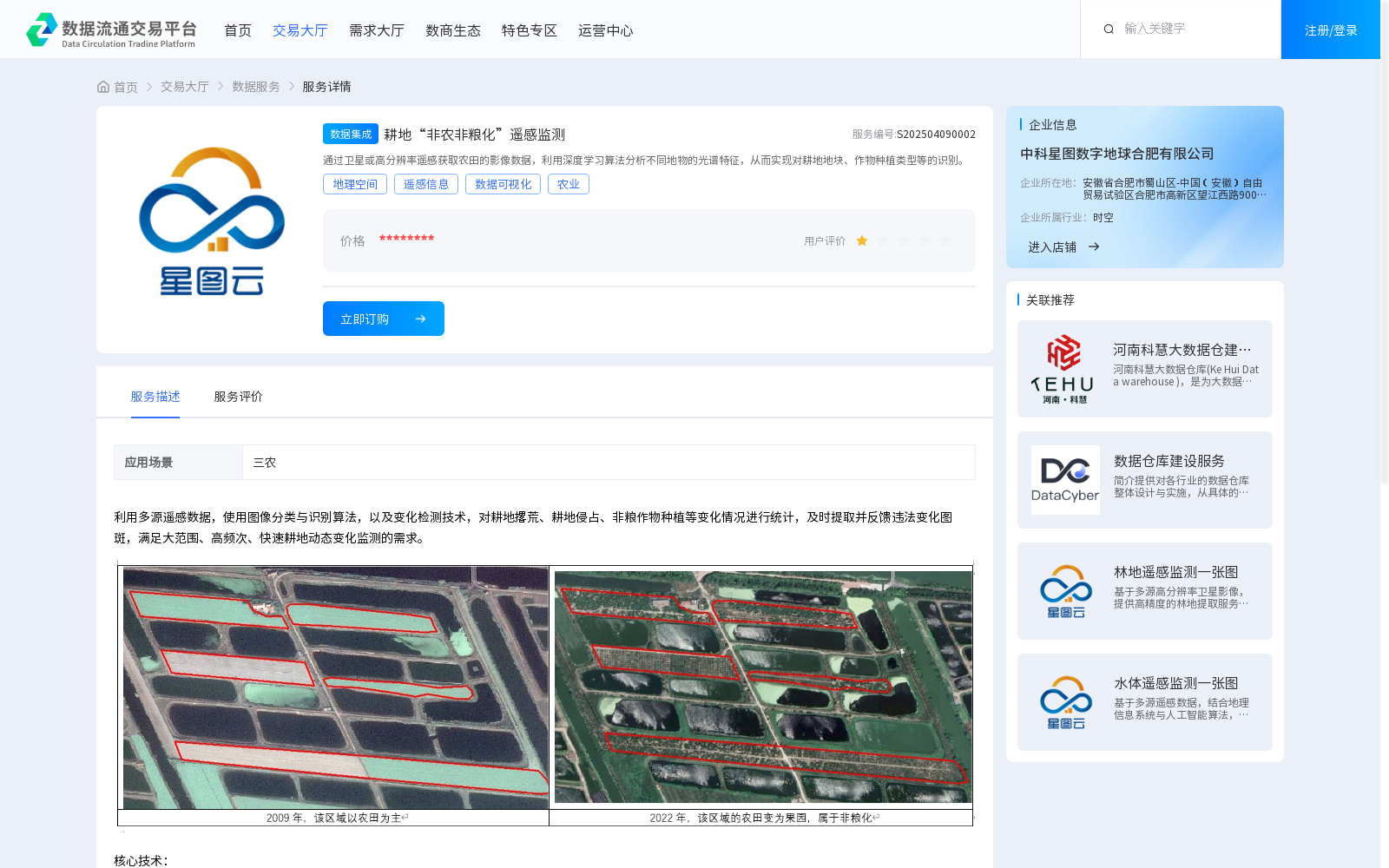
Task: Click the search magnifier icon
Action: coord(1109,30)
